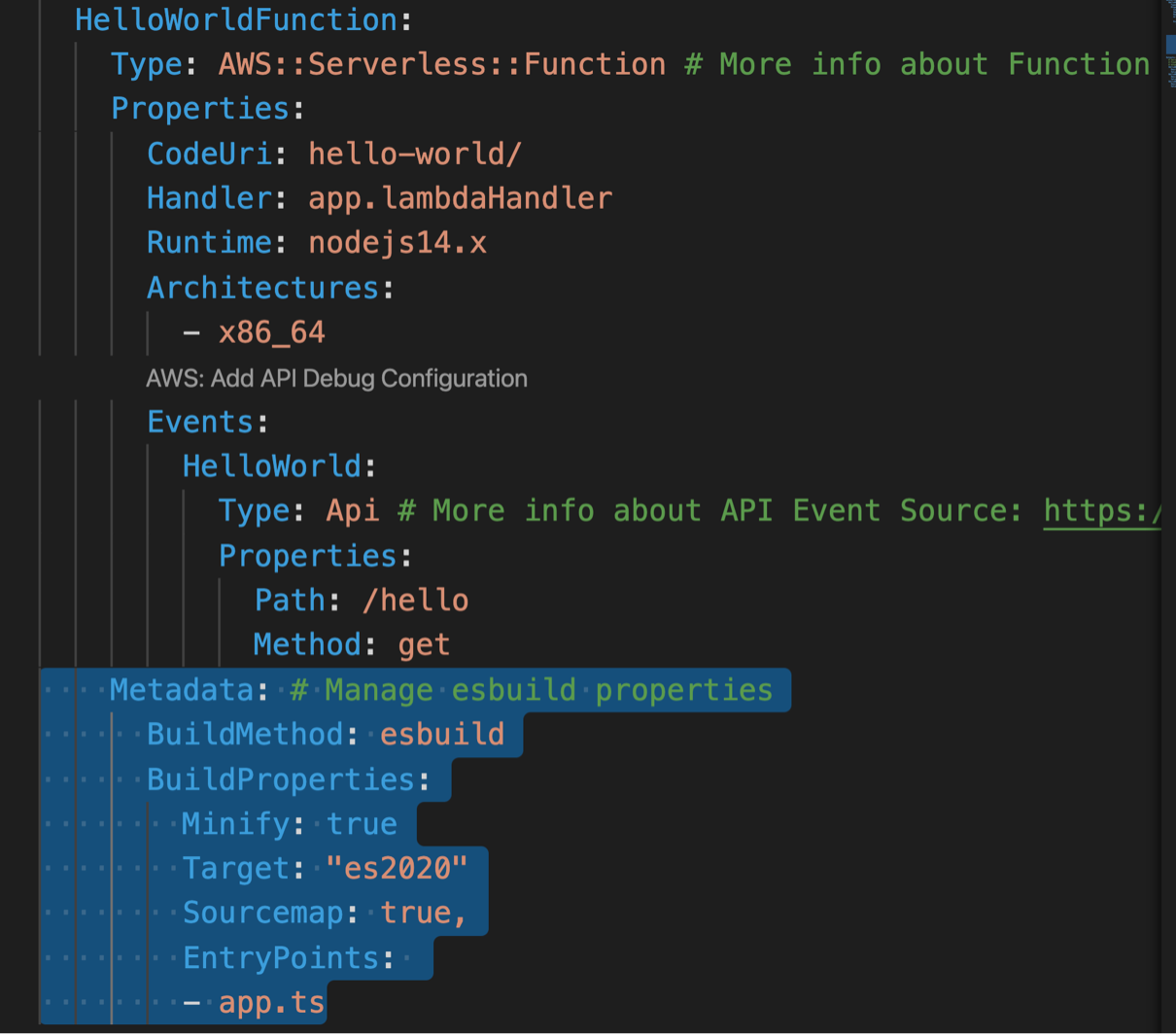Select the hello-world/ CodeUri value
This screenshot has height=1036, width=1176.
[x=415, y=153]
